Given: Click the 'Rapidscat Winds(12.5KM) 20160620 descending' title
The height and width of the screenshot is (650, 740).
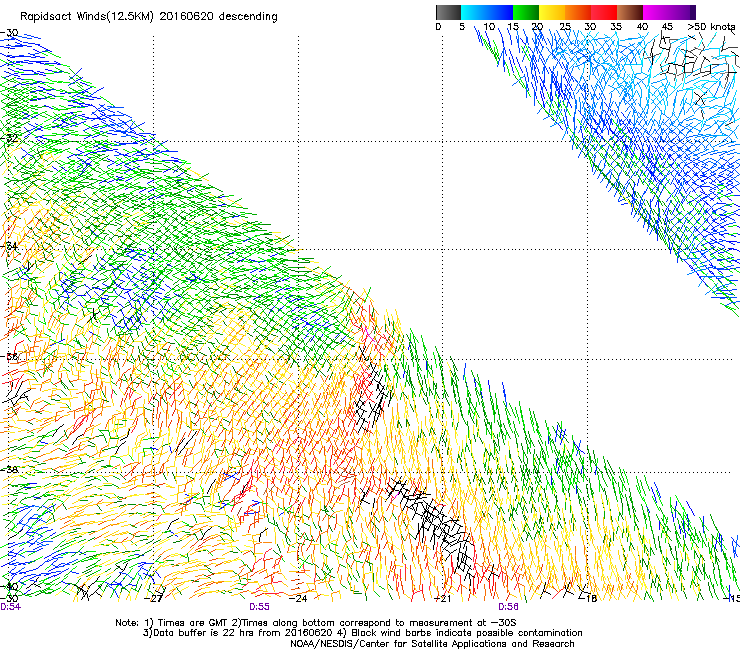Looking at the screenshot, I should point(149,17).
